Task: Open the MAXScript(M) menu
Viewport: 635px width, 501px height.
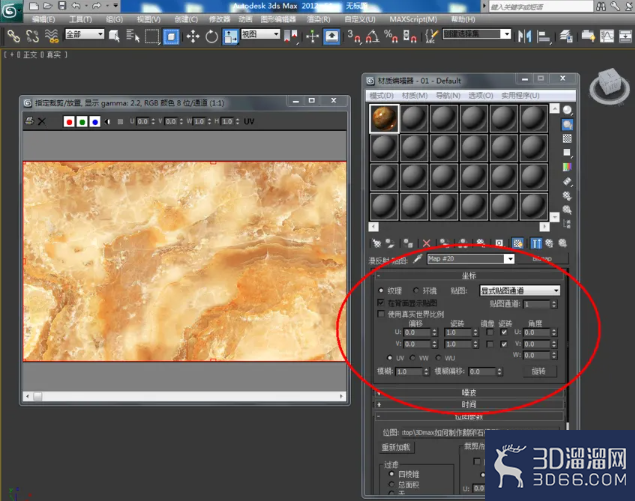Action: (413, 19)
